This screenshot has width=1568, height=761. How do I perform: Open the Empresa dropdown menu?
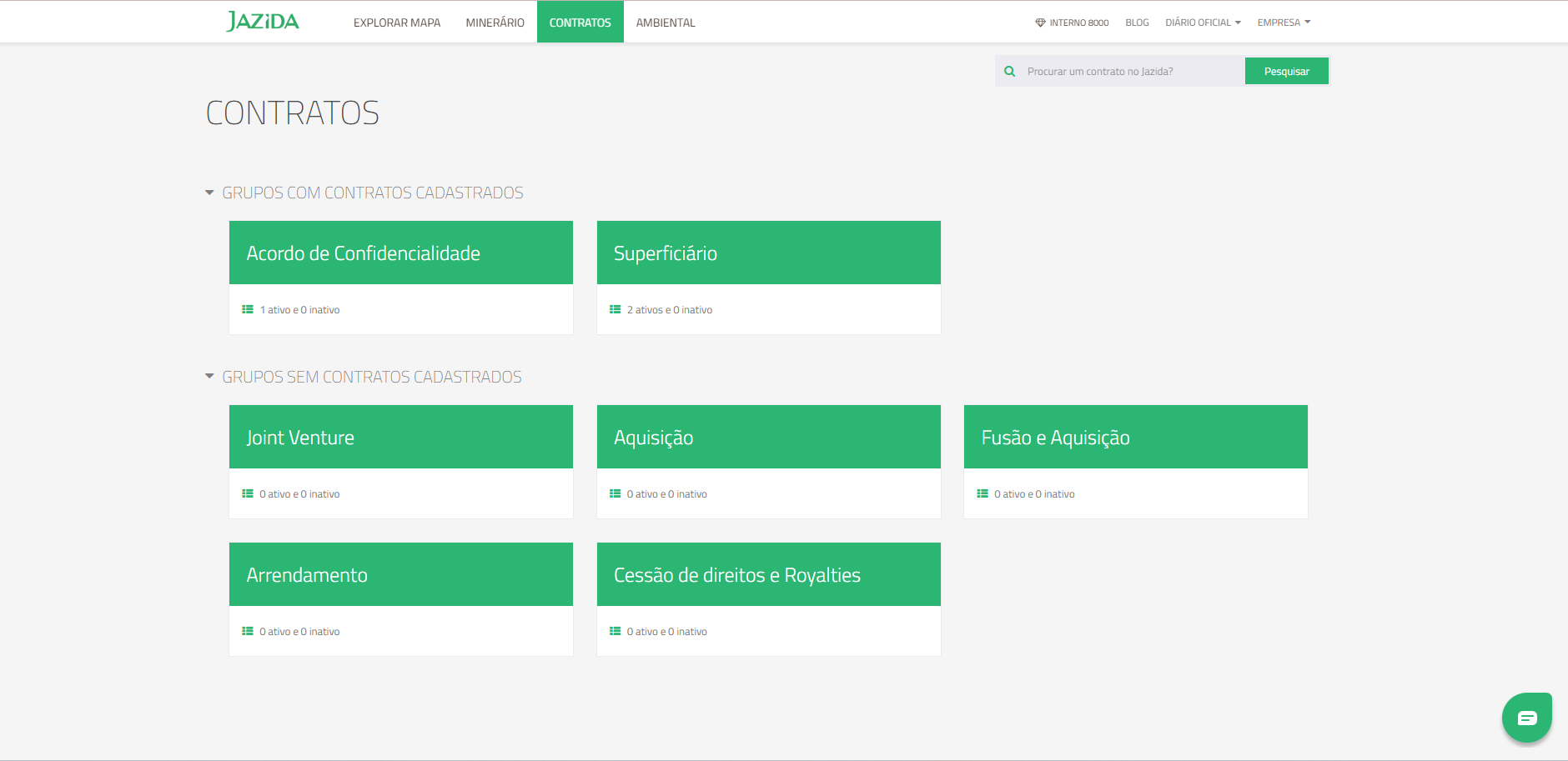[x=1284, y=23]
